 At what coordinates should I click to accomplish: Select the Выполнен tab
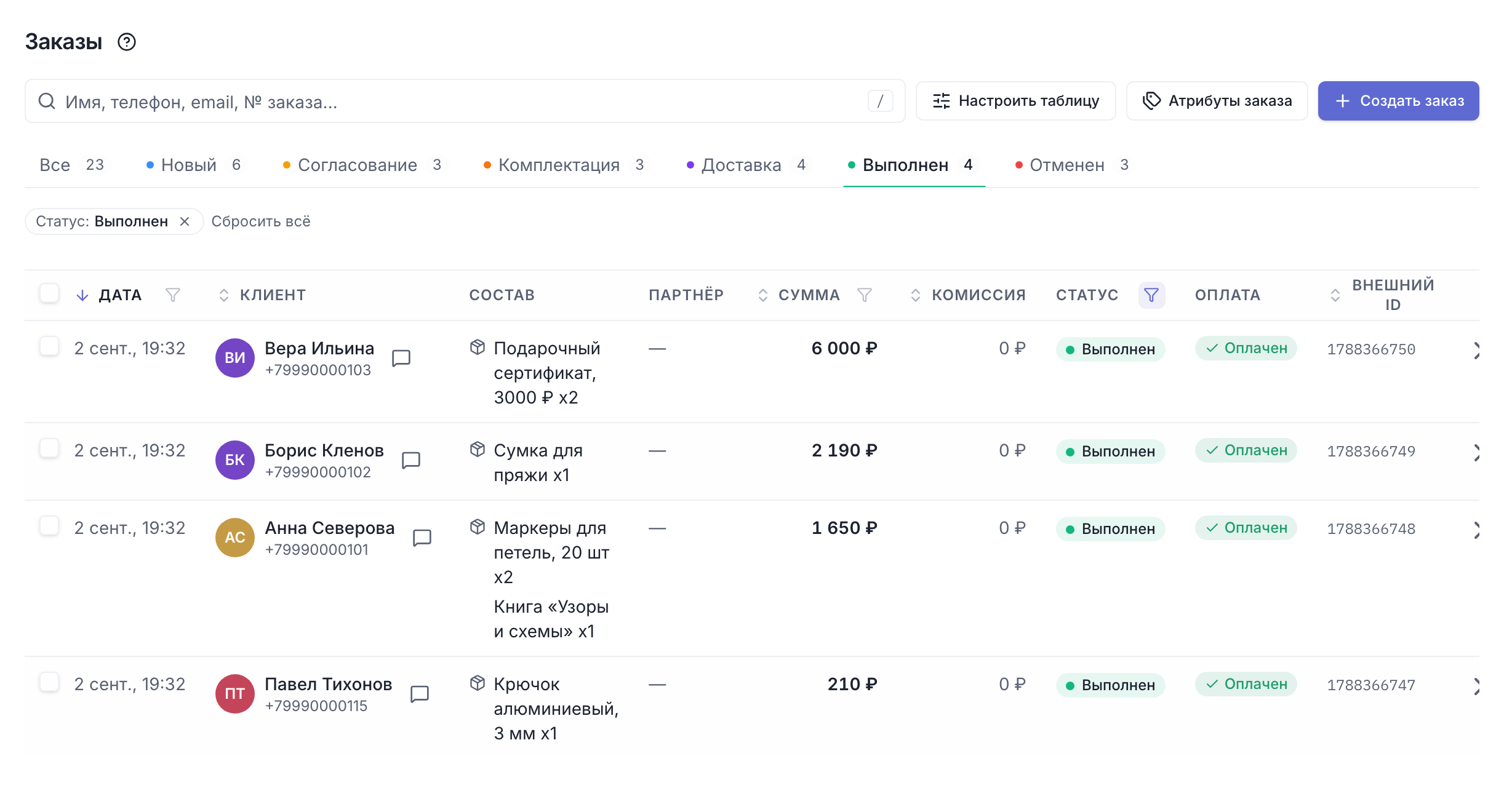pyautogui.click(x=914, y=165)
